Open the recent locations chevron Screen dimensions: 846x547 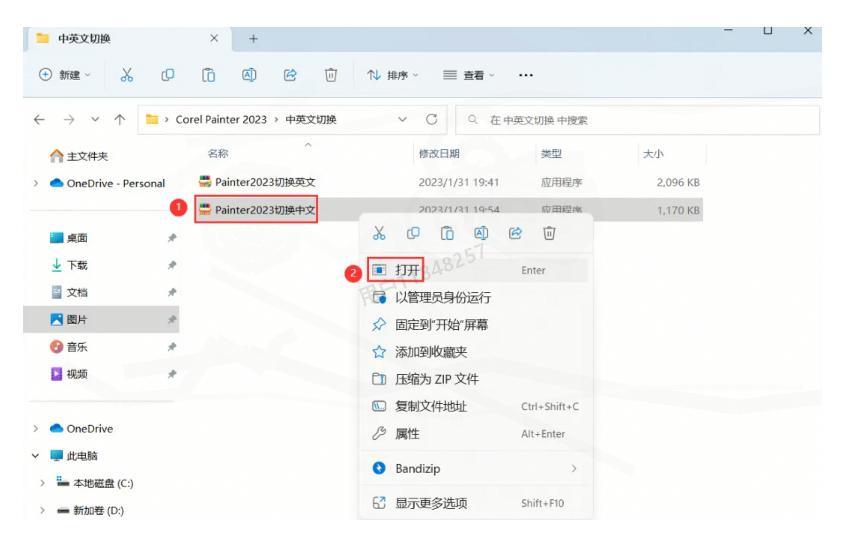(95, 120)
